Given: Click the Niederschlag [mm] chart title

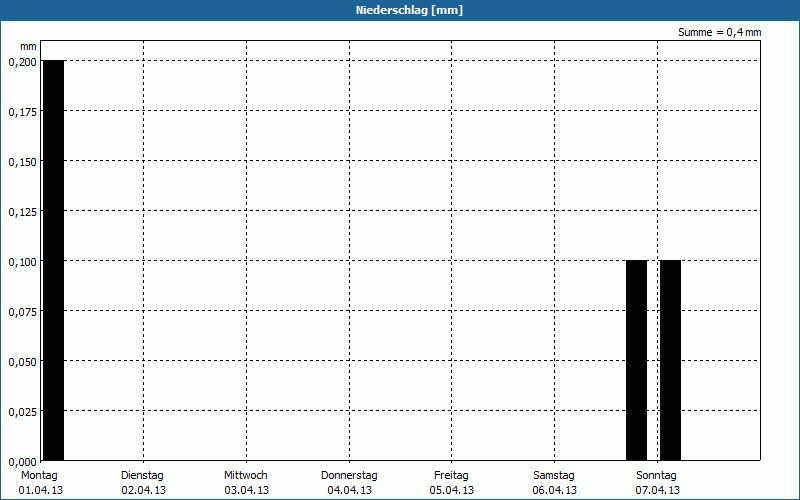Looking at the screenshot, I should [409, 10].
